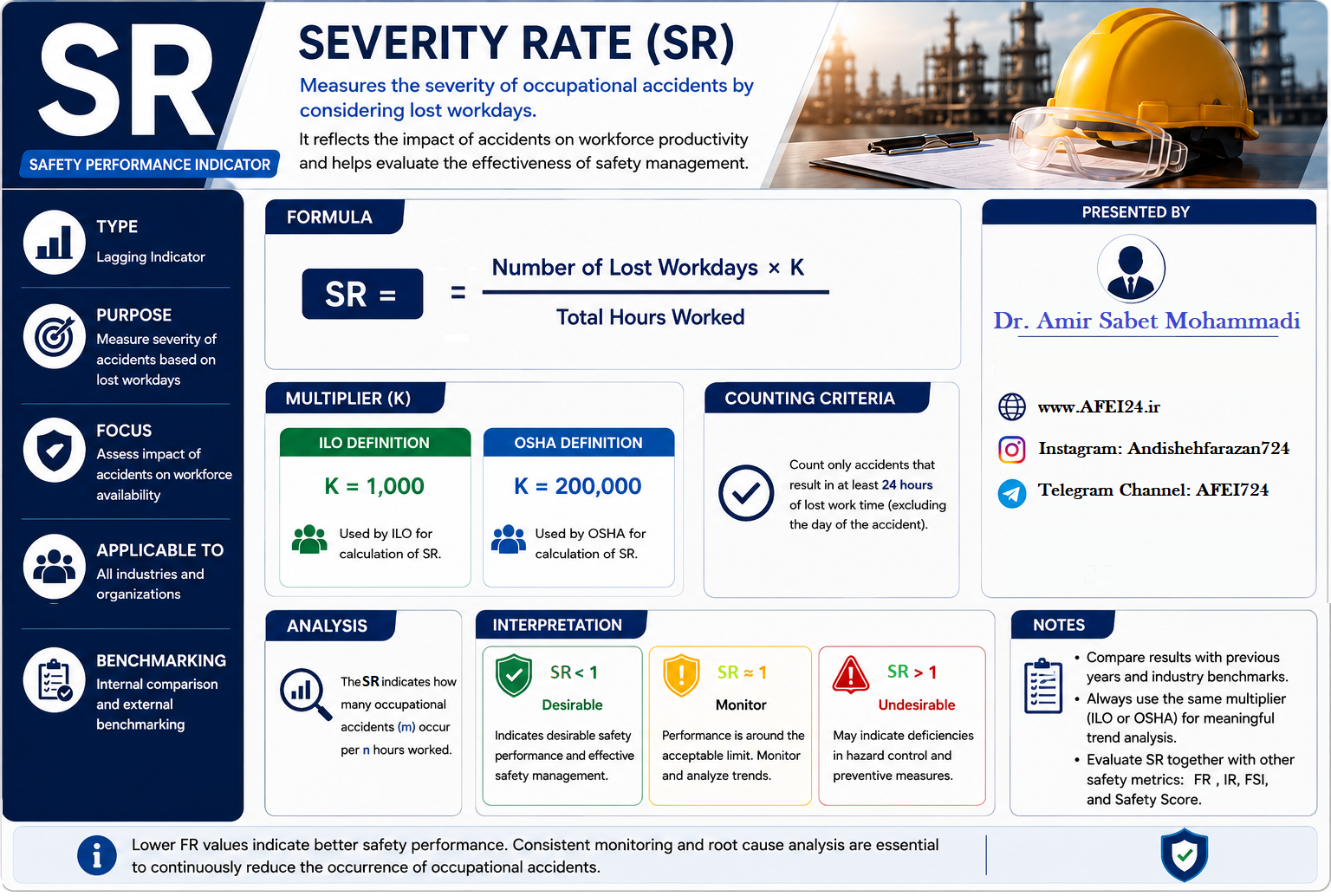Viewport: 1331px width, 896px height.
Task: Click the Telegram channel icon
Action: coord(1011,493)
